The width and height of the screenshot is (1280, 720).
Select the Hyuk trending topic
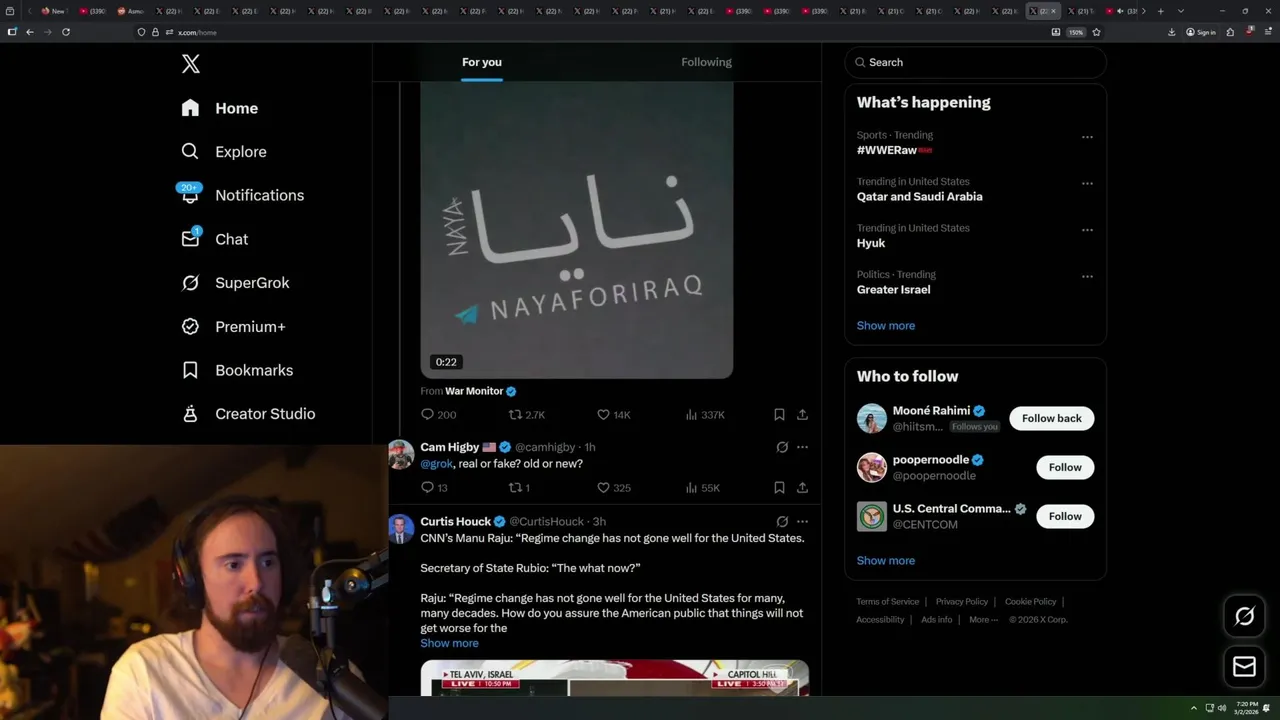[871, 243]
